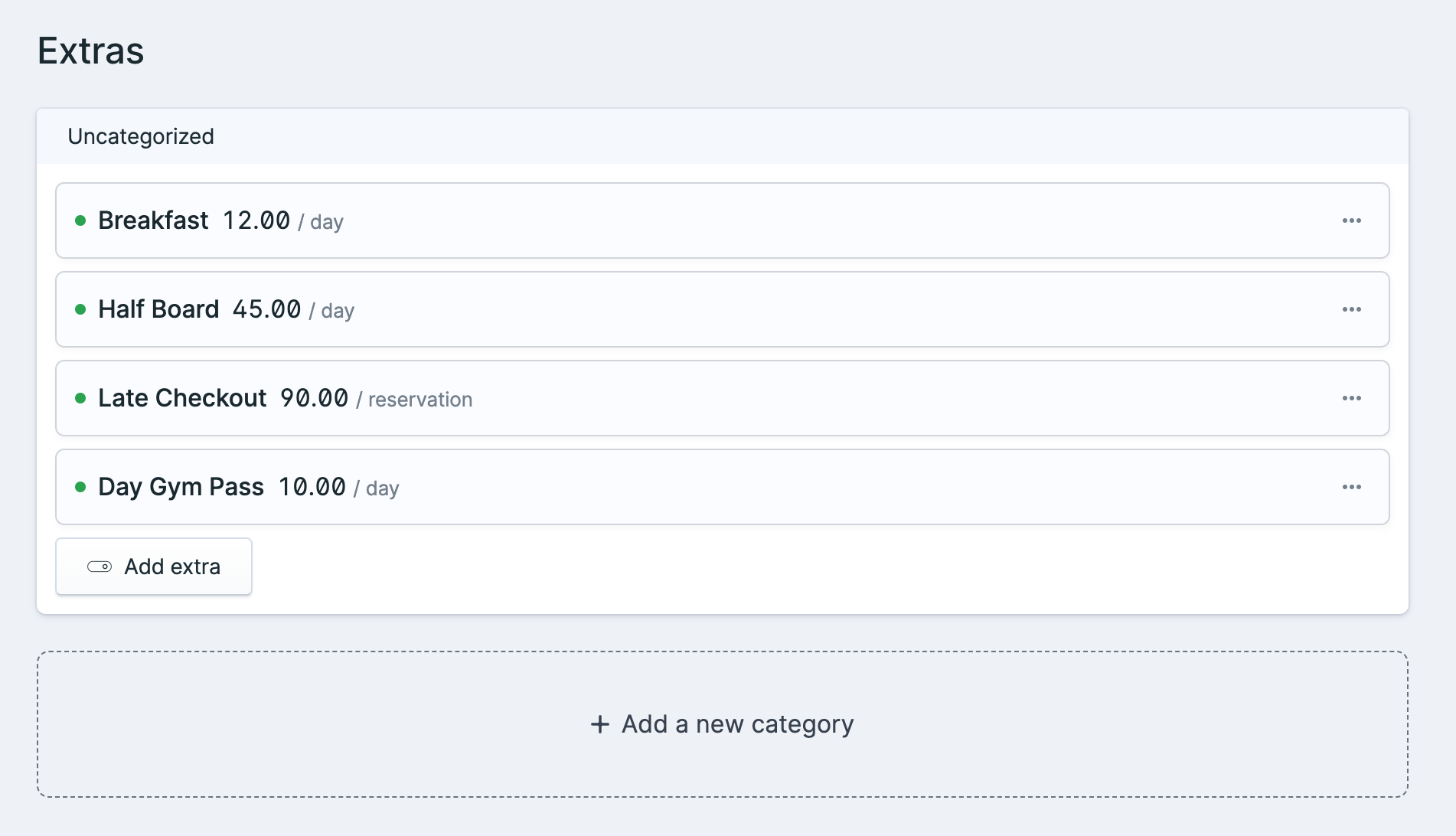
Task: Click the plus icon next to Add a new category
Action: pos(599,724)
